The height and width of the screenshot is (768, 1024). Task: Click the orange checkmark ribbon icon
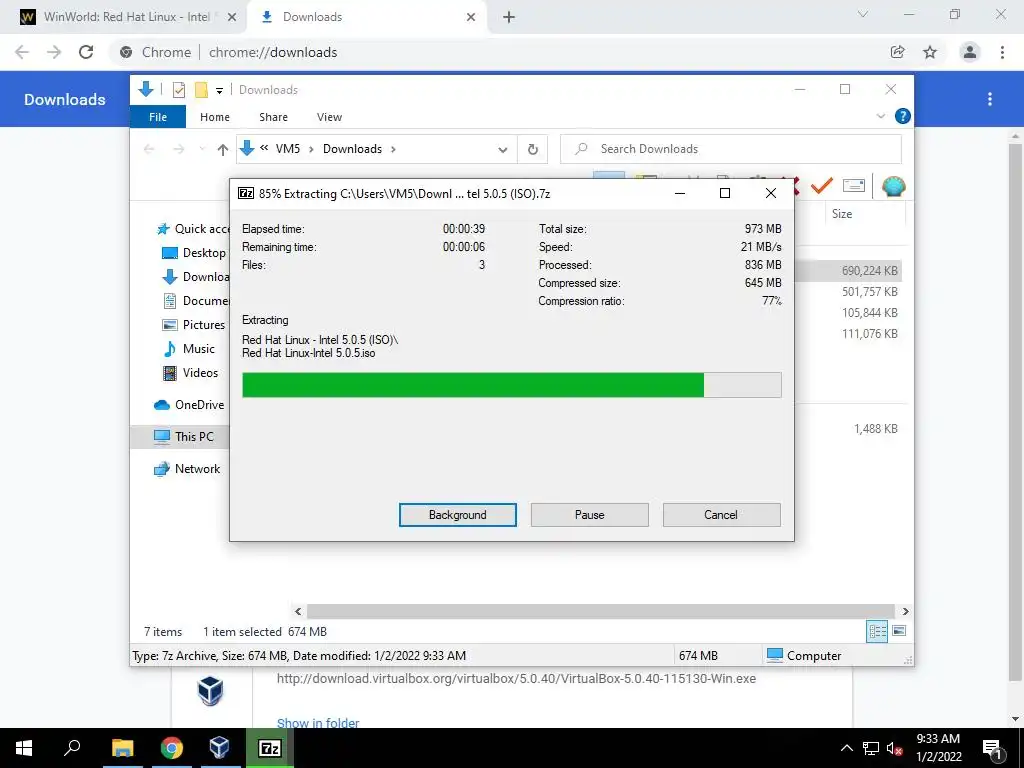coord(822,186)
